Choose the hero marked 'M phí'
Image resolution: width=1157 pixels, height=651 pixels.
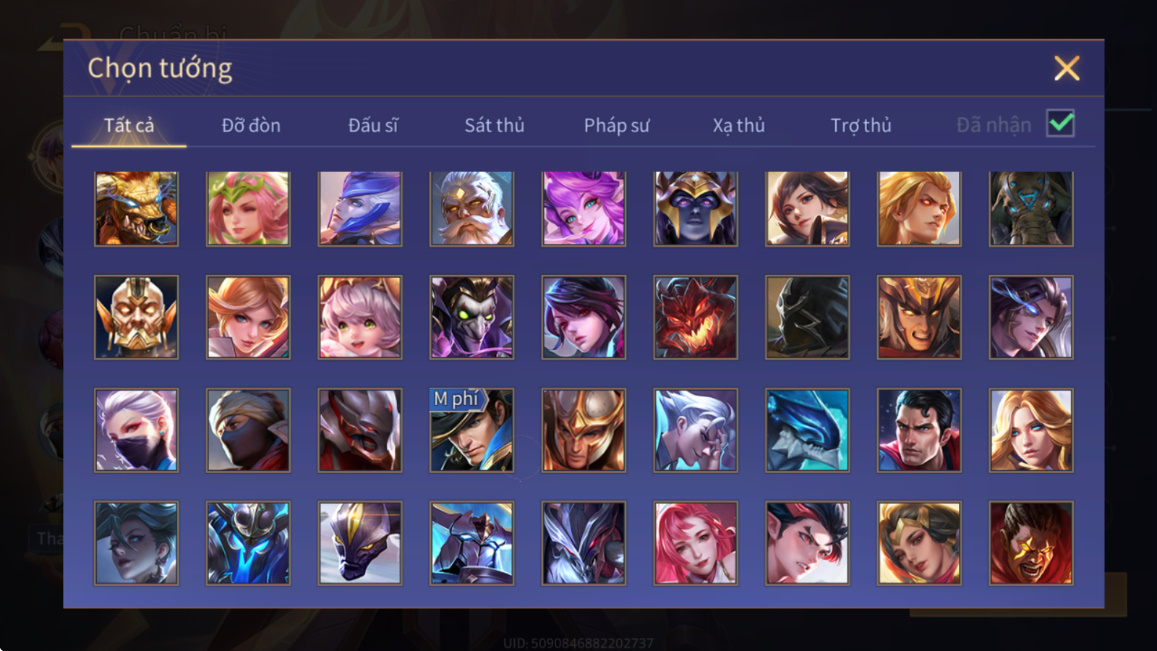[x=472, y=430]
